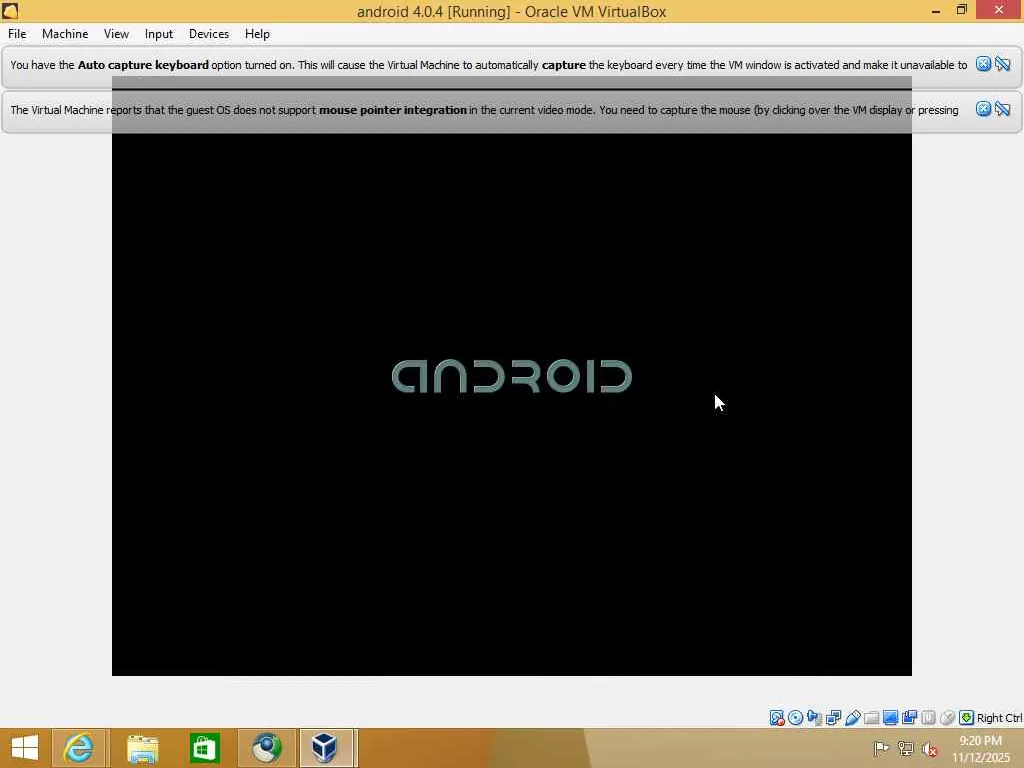Open the Windows Store taskbar icon
This screenshot has height=768, width=1024.
tap(204, 748)
